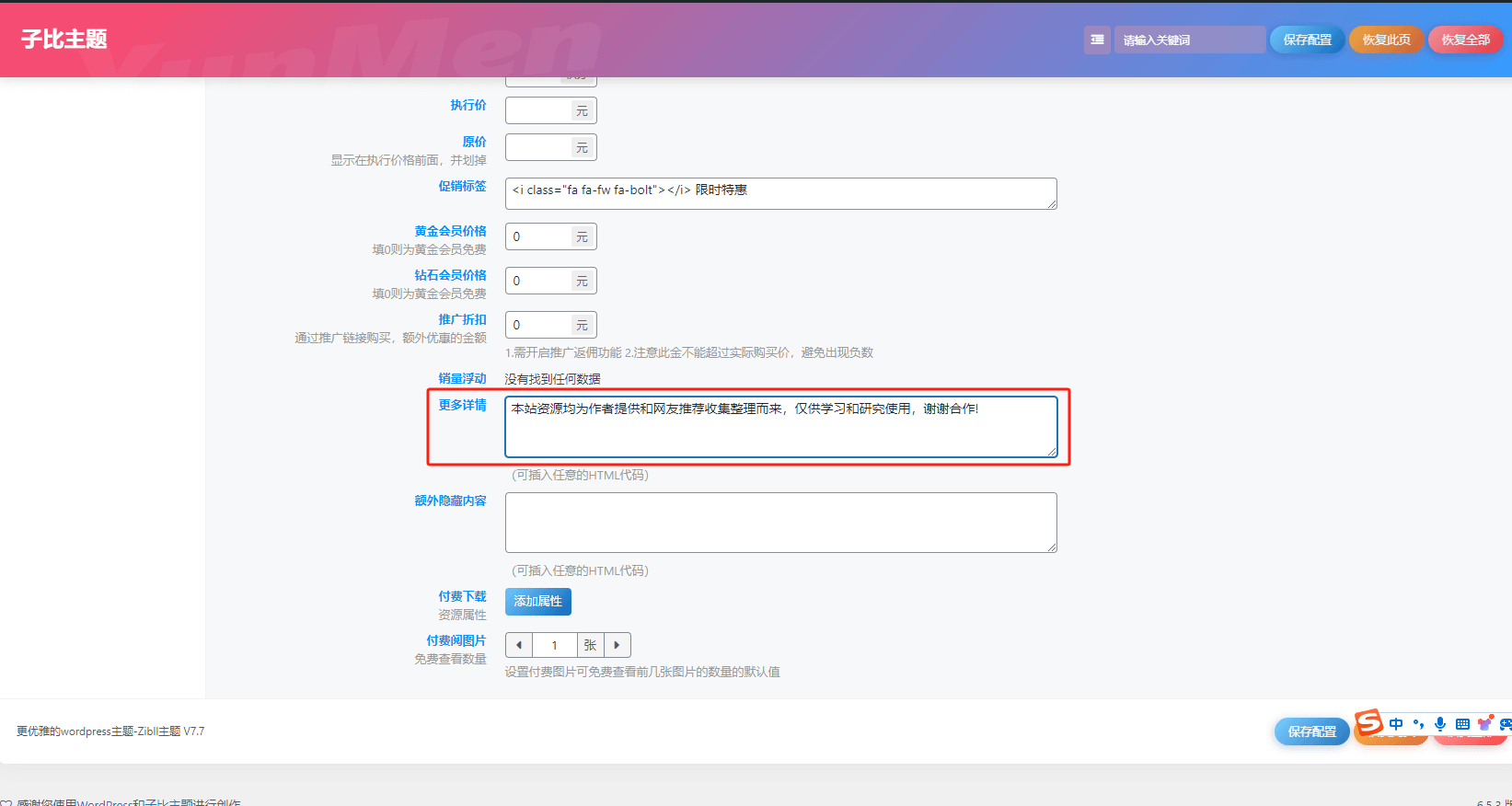
Task: Open the Sogou skin shirt icon
Action: click(1484, 724)
